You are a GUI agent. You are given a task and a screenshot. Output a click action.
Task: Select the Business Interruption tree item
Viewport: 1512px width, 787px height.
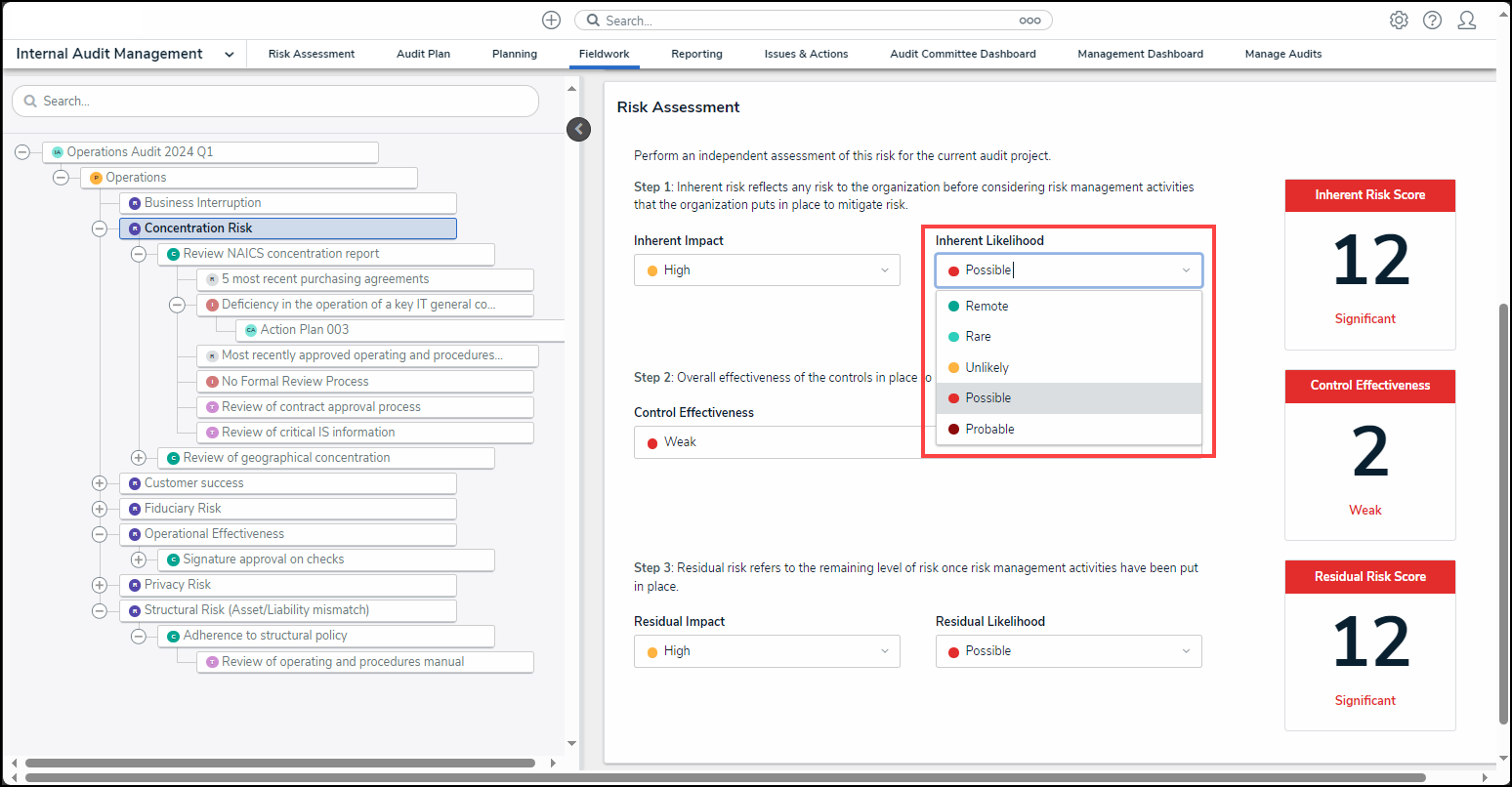(x=202, y=203)
